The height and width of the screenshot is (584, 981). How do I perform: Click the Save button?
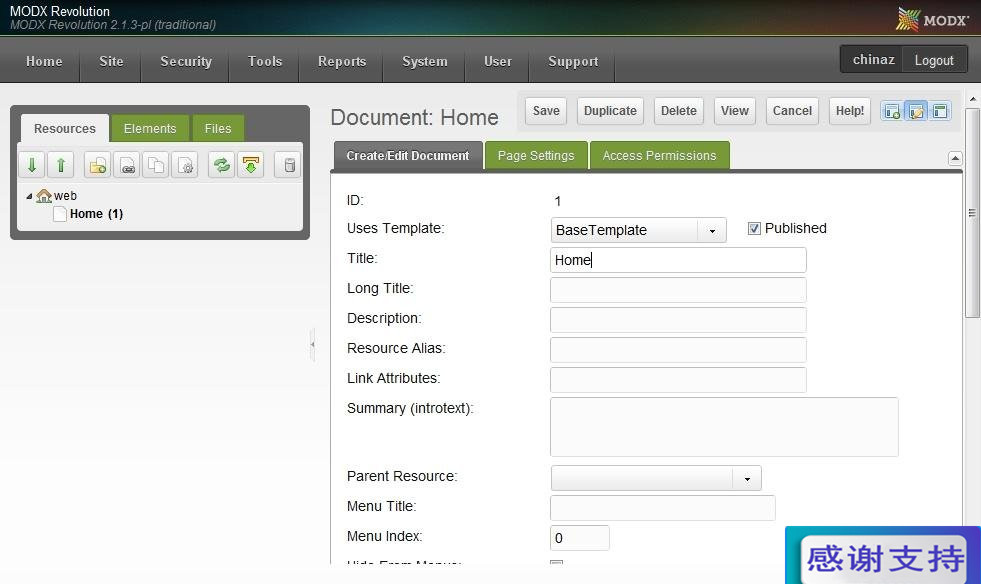[546, 111]
